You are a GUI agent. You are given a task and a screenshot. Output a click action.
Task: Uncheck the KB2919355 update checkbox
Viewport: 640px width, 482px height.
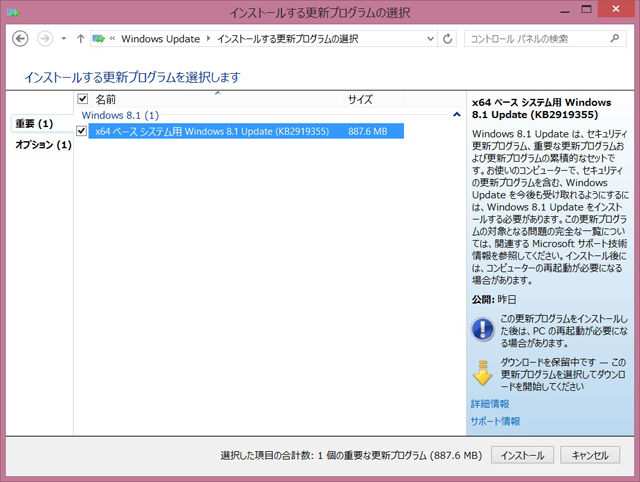pyautogui.click(x=82, y=131)
